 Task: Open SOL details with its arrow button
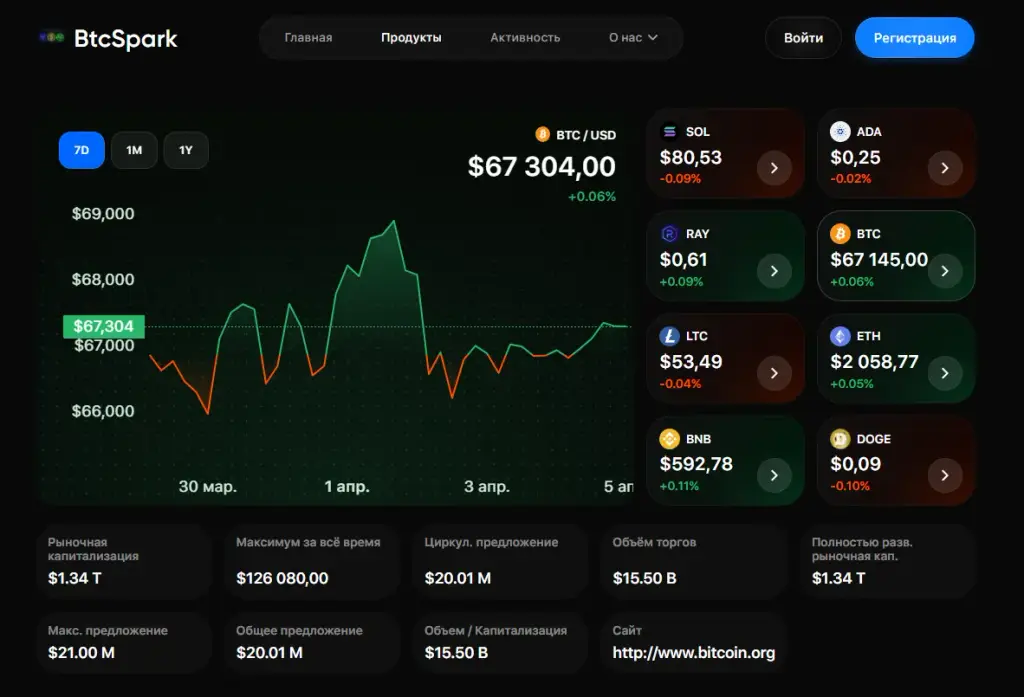[774, 168]
